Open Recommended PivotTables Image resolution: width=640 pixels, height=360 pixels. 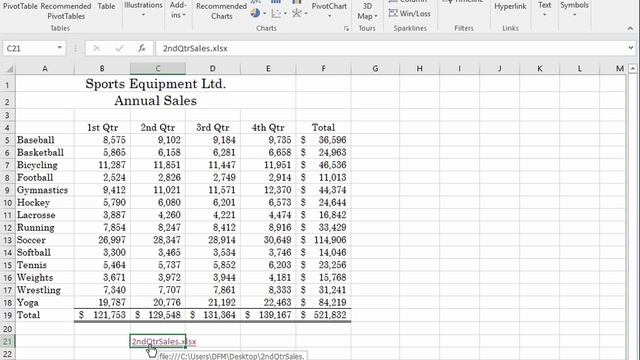pos(66,11)
